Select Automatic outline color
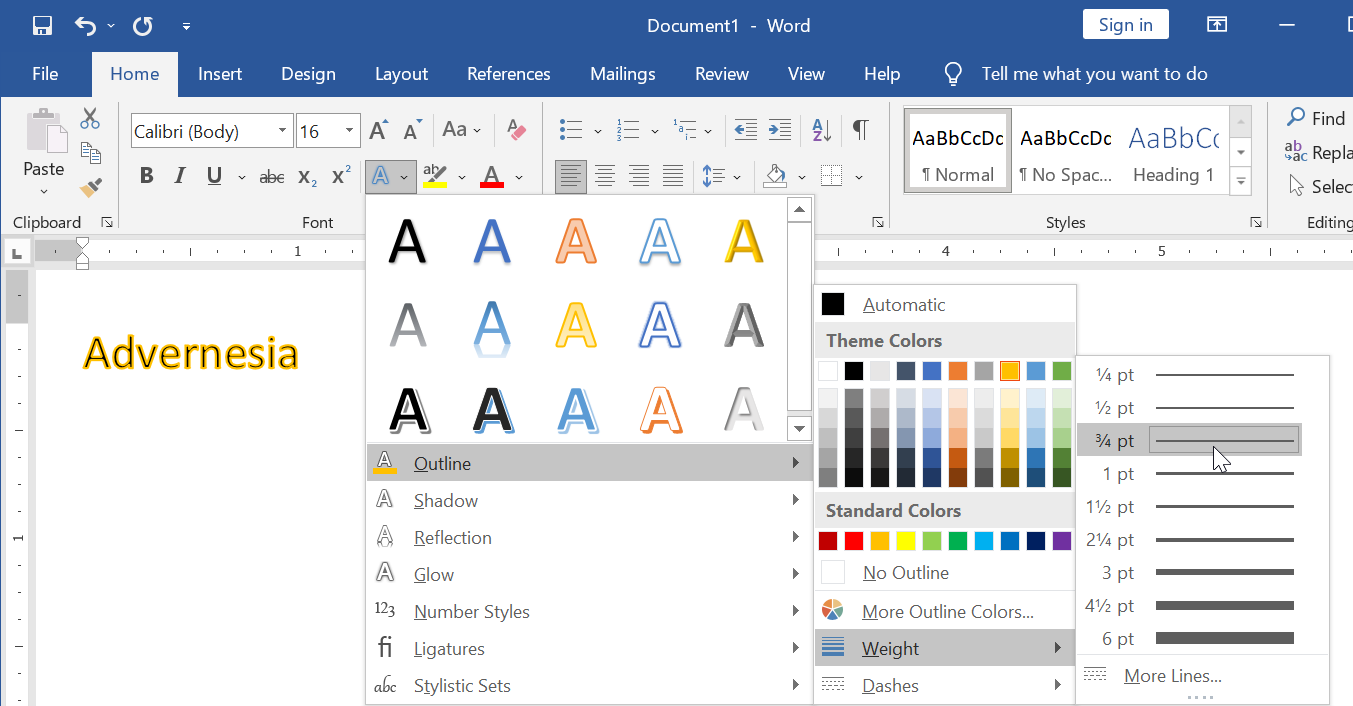Viewport: 1353px width, 706px height. pyautogui.click(x=945, y=304)
